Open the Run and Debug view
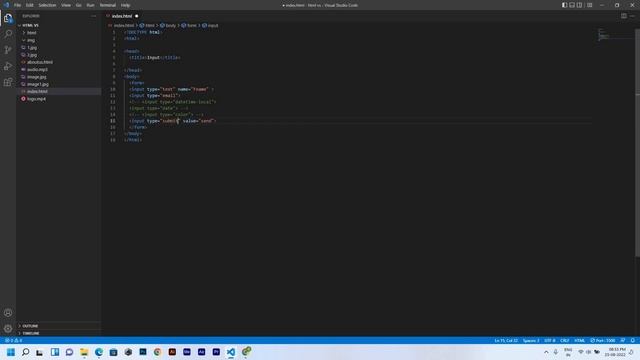The width and height of the screenshot is (640, 360). (8, 66)
